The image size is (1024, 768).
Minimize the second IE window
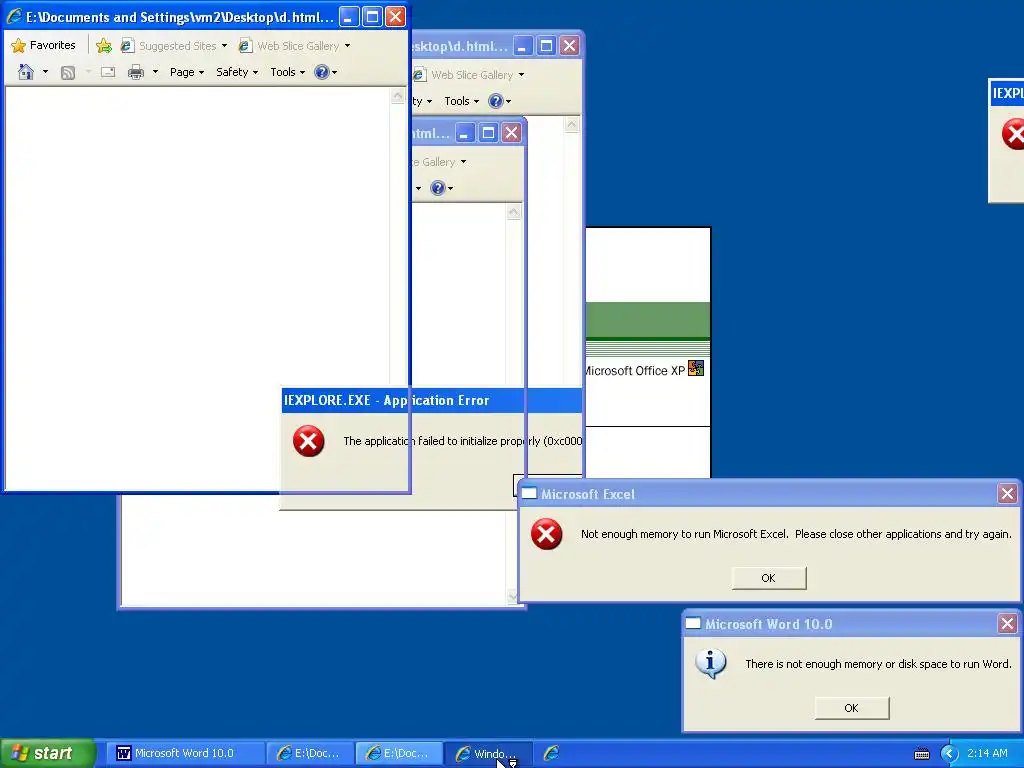[522, 46]
